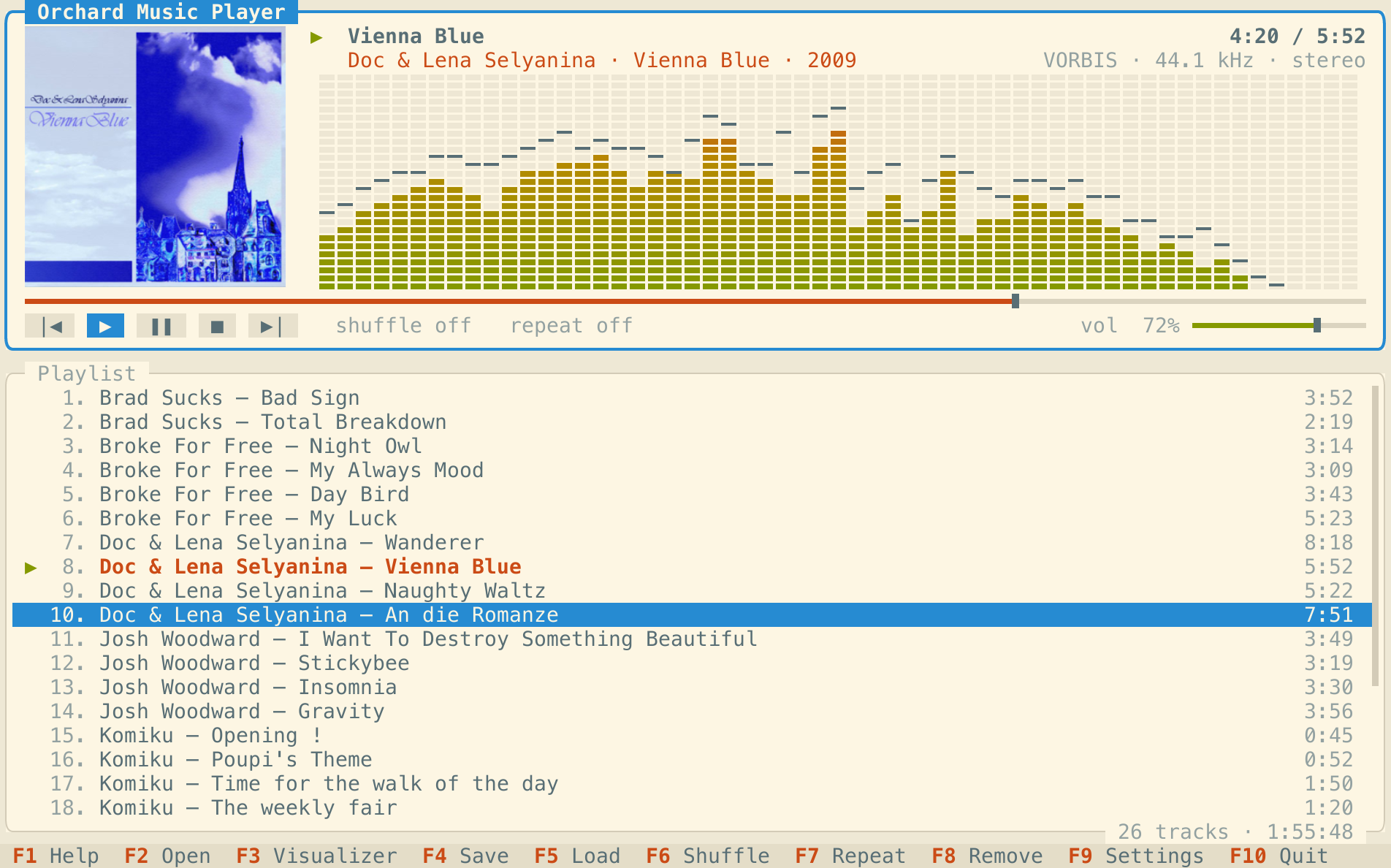Select track 18 Komiku – The weekly fair
The width and height of the screenshot is (1391, 868).
[x=692, y=808]
